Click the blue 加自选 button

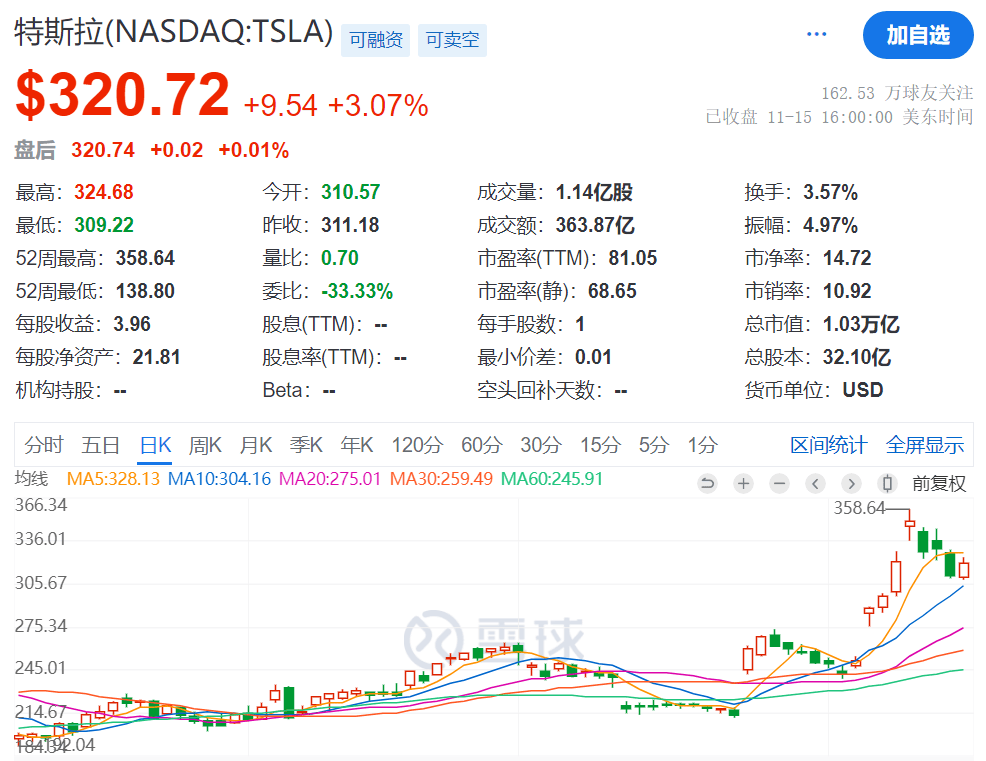[x=918, y=34]
